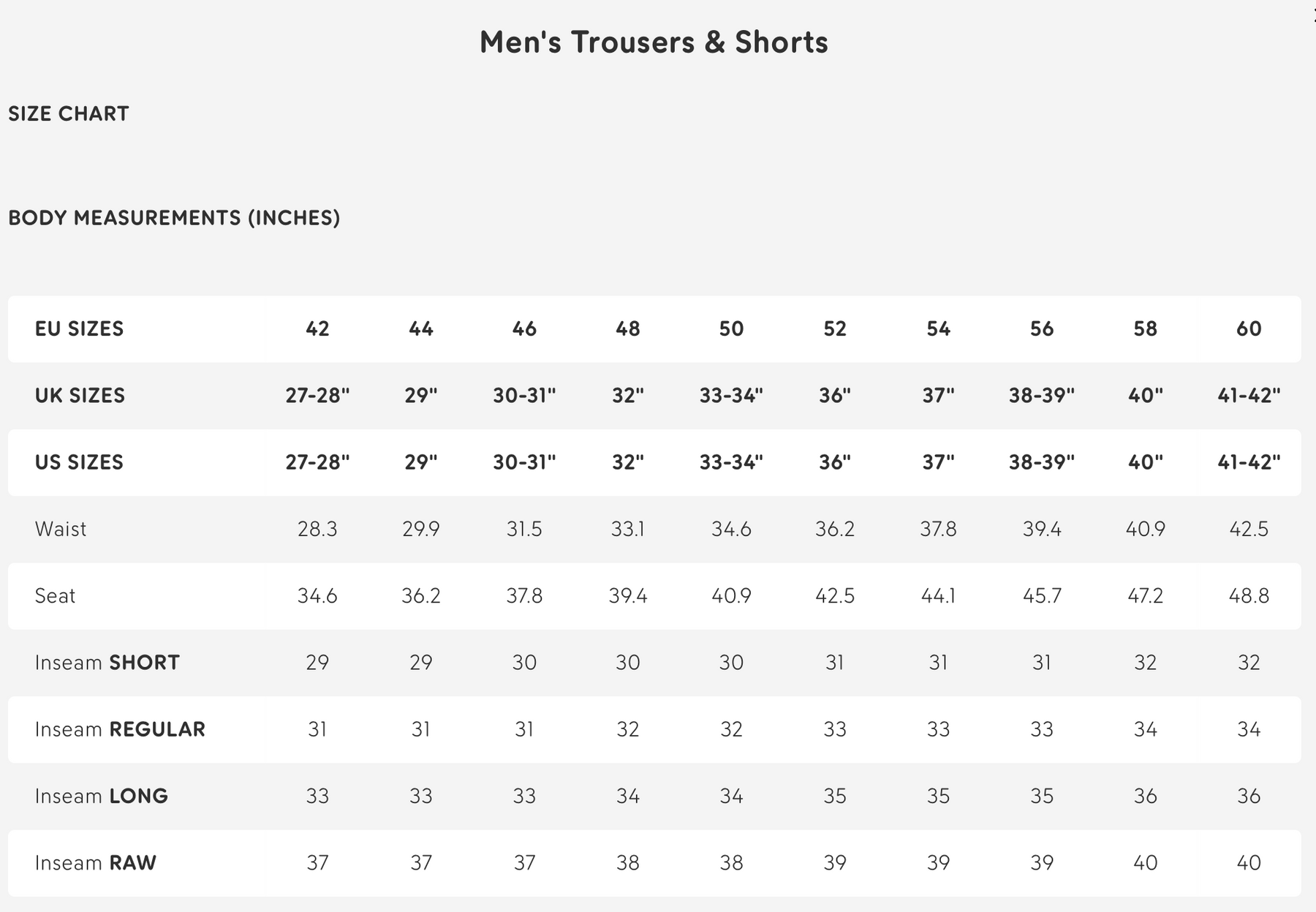Click the US SIZES row label
1316x912 pixels.
click(79, 462)
